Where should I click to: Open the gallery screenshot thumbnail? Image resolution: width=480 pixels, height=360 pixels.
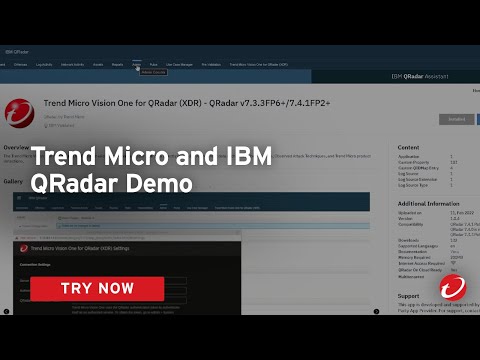[191, 253]
